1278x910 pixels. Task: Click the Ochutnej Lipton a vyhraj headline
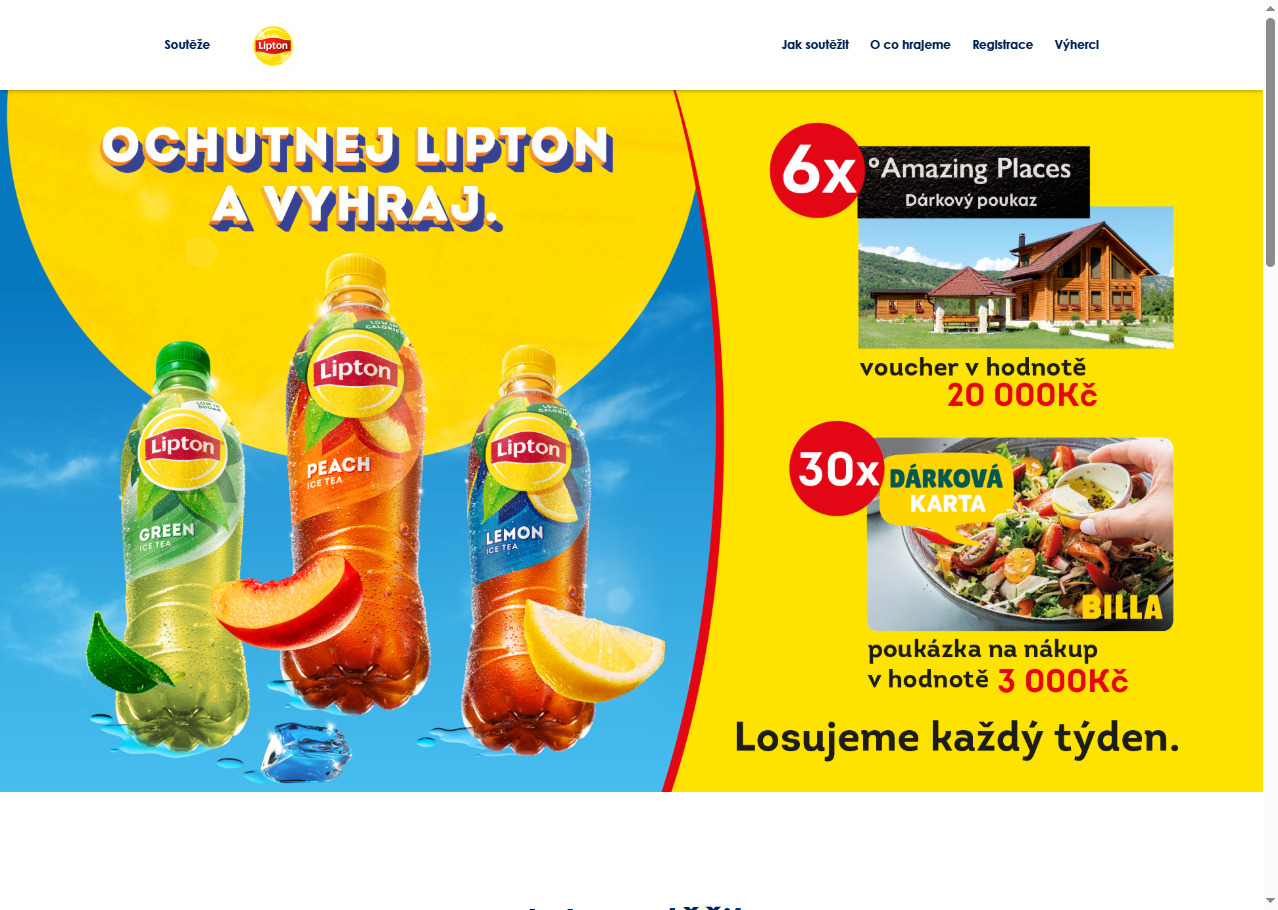point(357,177)
